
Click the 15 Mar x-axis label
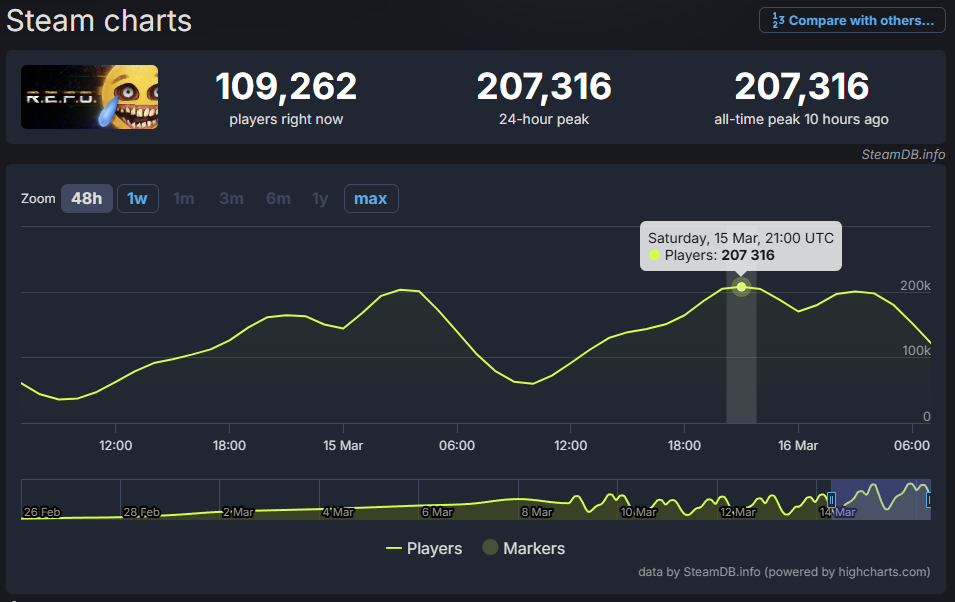[343, 445]
